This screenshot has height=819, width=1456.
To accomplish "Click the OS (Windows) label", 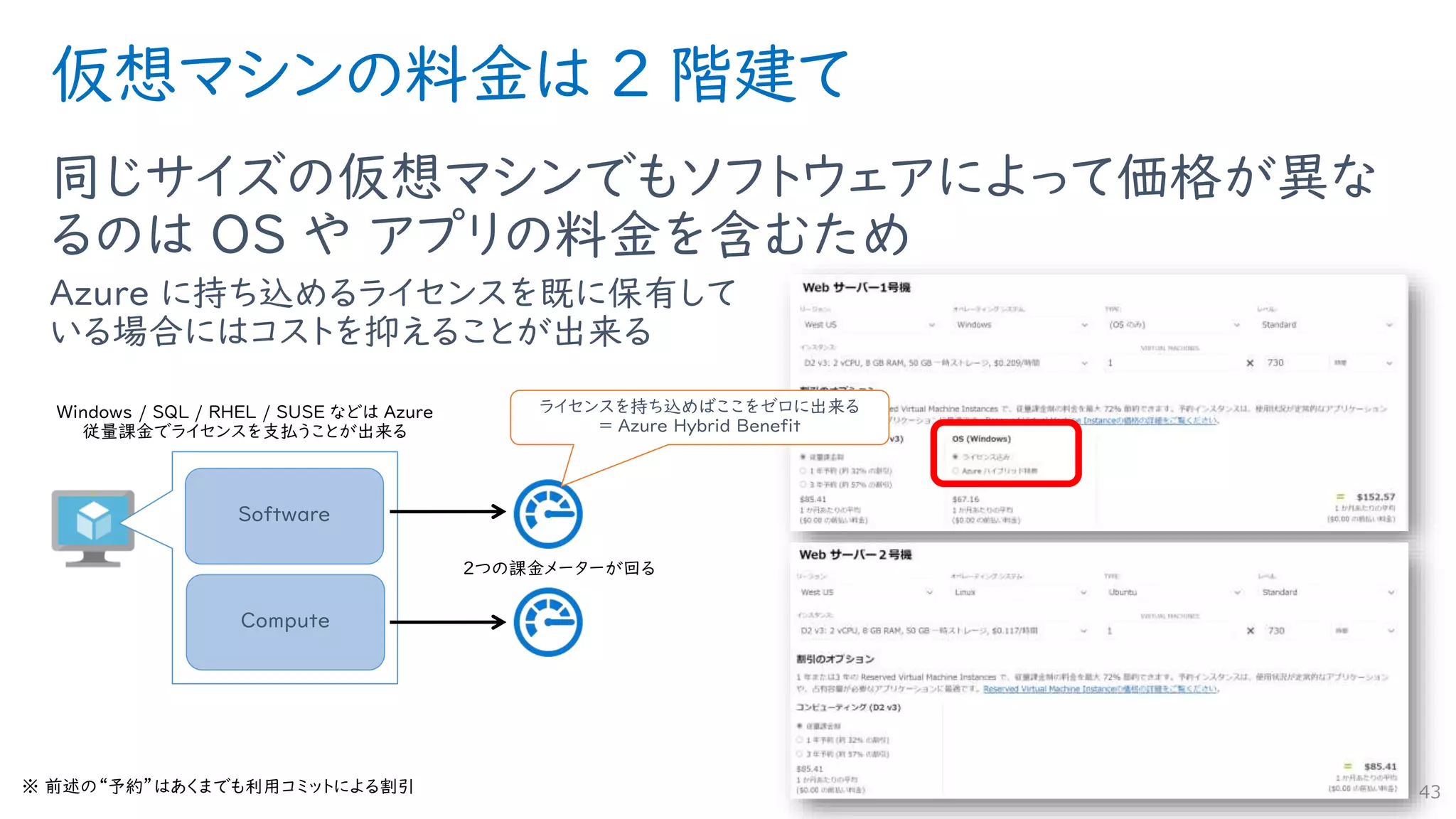I will pos(981,439).
